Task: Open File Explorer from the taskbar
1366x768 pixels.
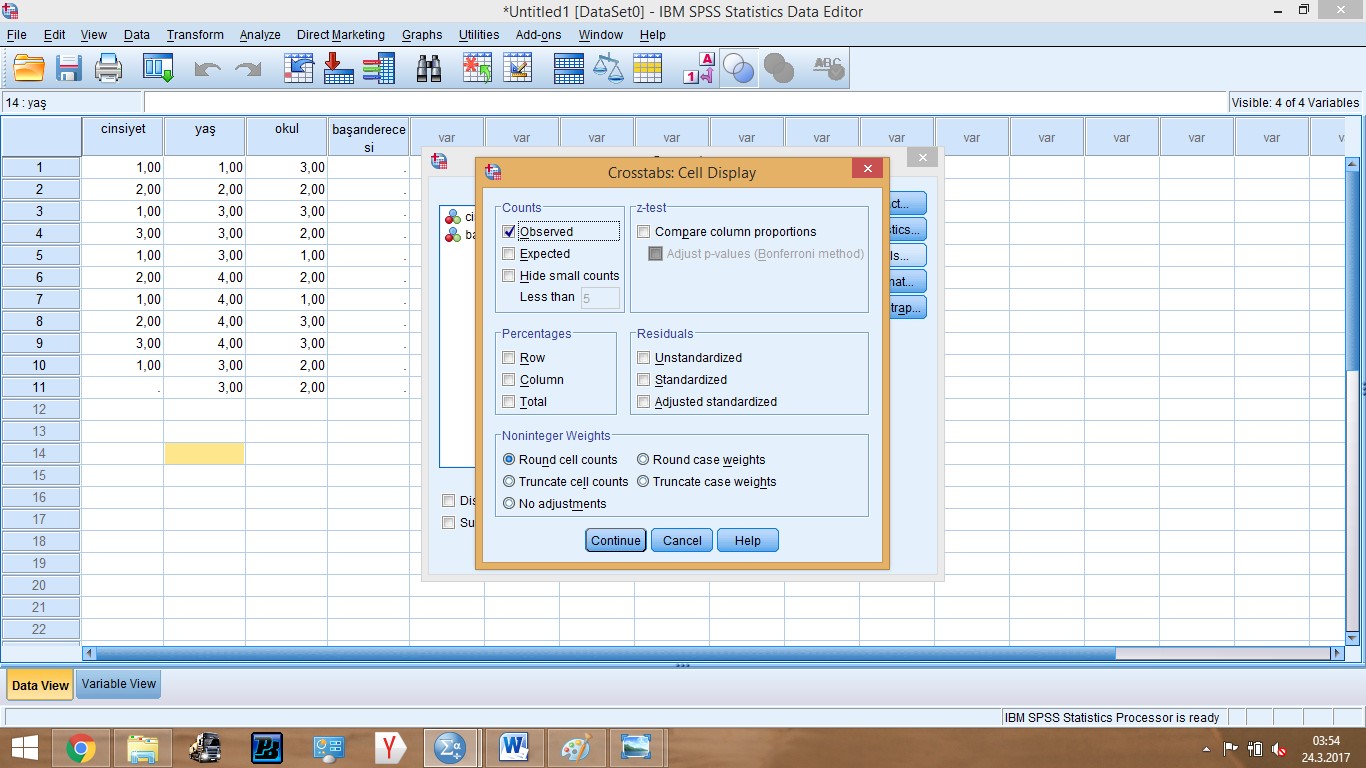Action: pos(143,747)
